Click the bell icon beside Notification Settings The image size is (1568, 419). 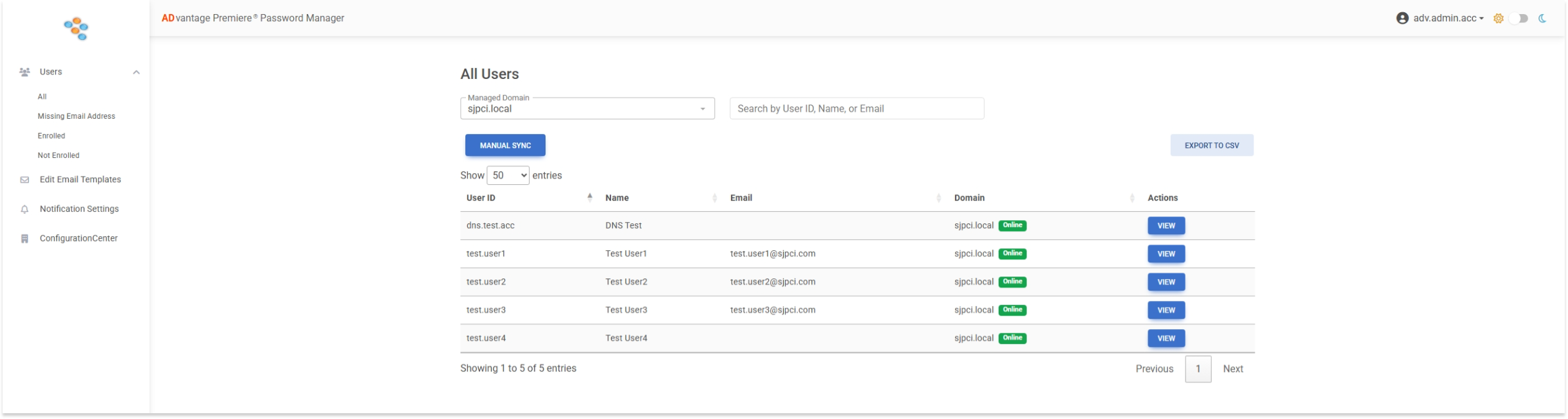24,209
